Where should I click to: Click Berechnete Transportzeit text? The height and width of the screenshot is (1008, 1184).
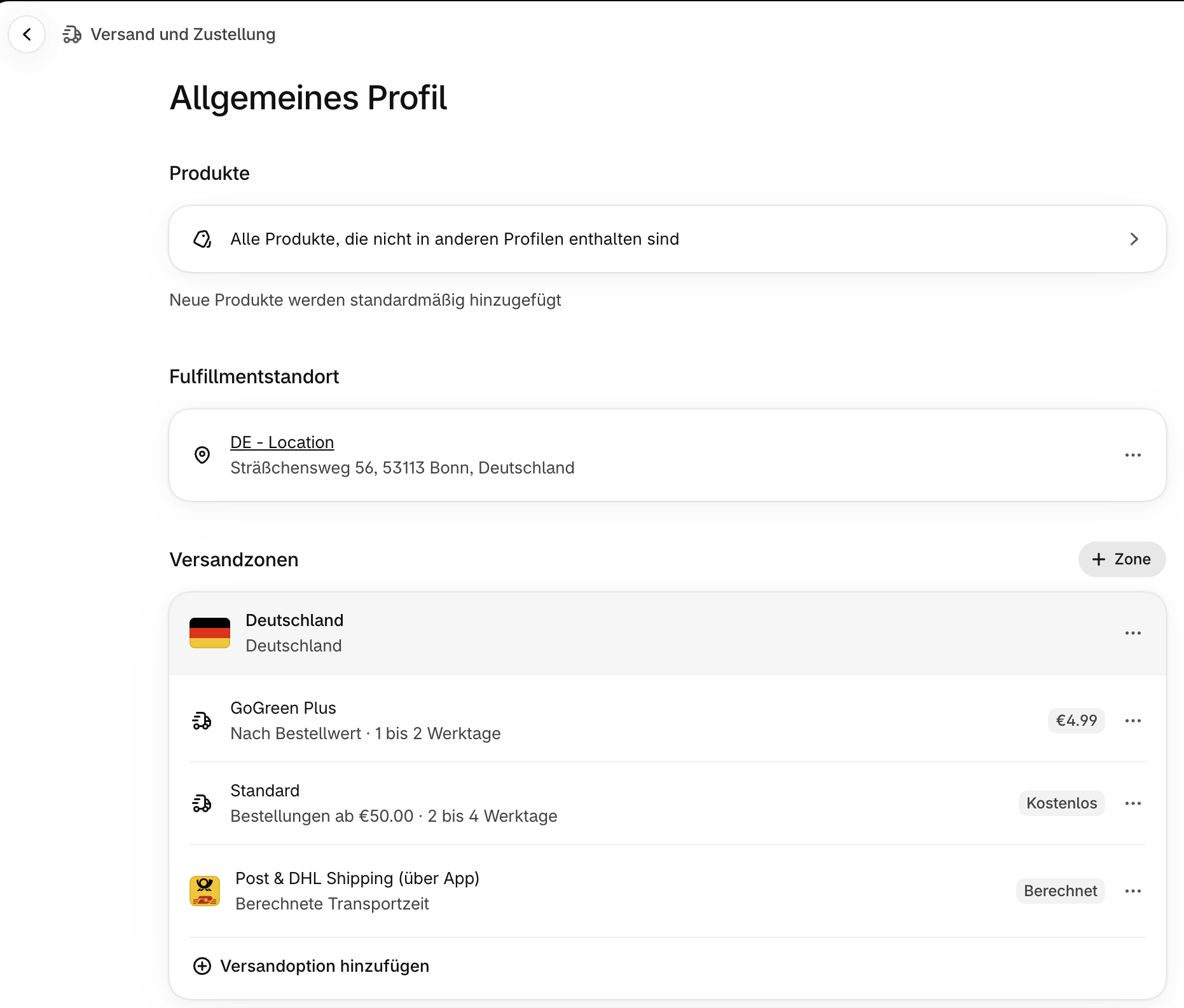coord(332,904)
